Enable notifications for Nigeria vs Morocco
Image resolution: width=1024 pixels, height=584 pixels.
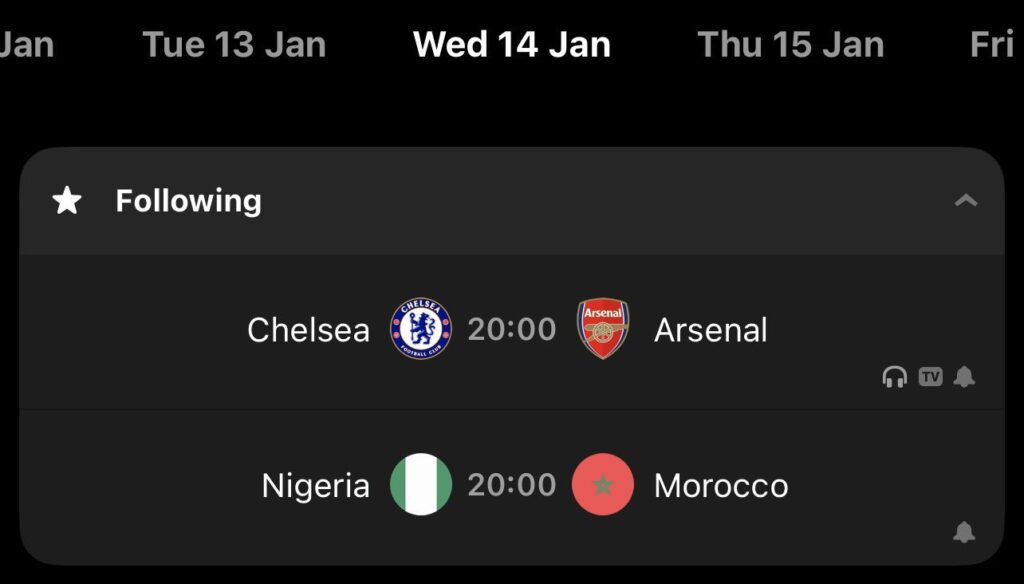(x=963, y=532)
